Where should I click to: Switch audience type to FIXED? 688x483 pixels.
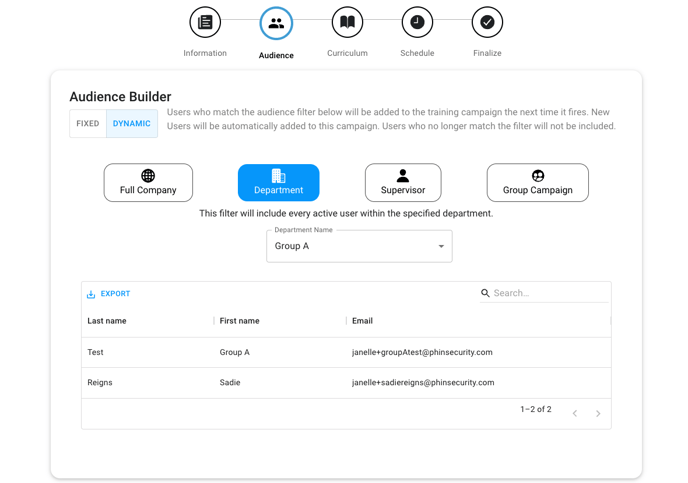88,124
